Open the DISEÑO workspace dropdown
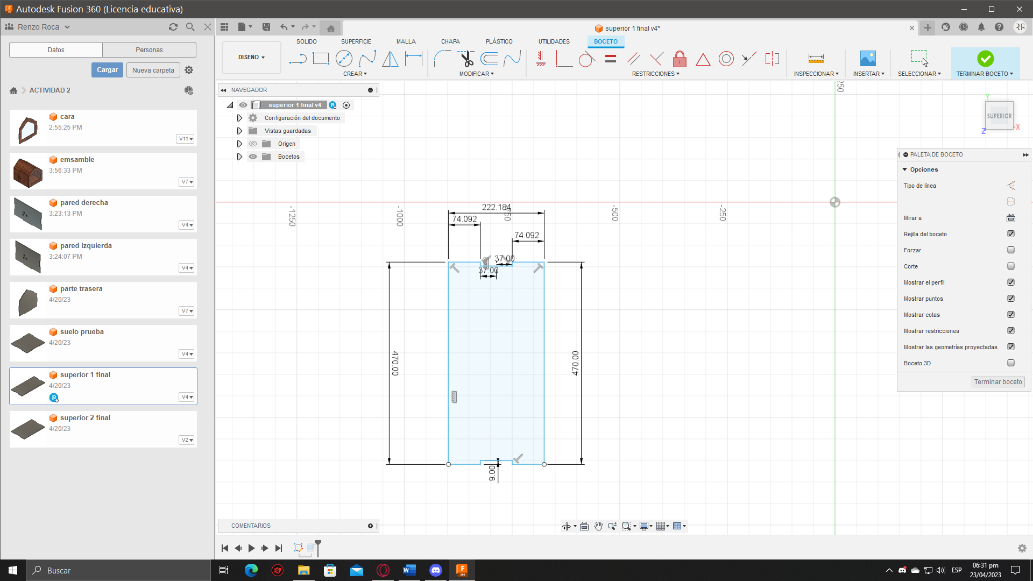Image resolution: width=1033 pixels, height=581 pixels. click(251, 57)
